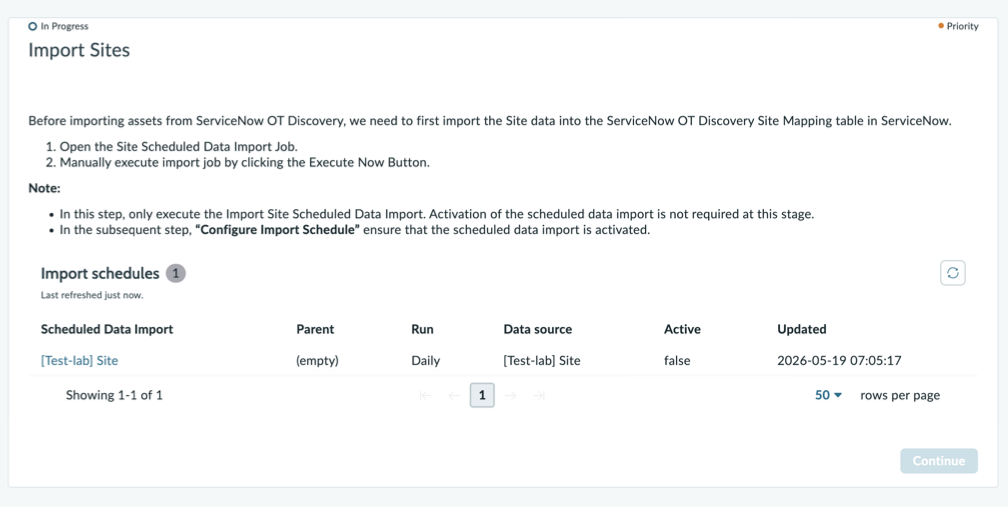Click the Import schedules count badge
The width and height of the screenshot is (1008, 524).
pos(176,273)
